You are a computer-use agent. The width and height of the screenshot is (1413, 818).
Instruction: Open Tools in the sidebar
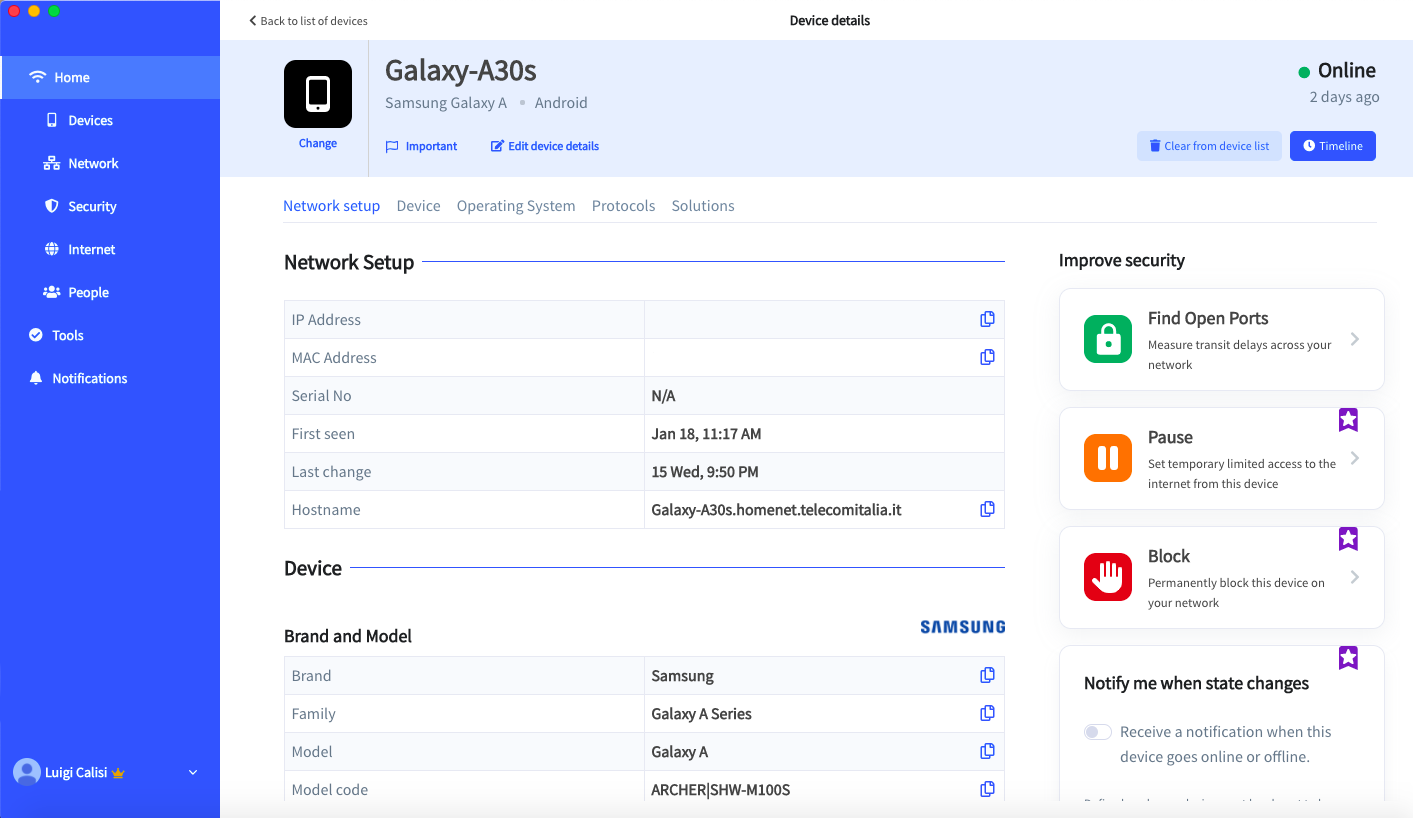[x=110, y=335]
